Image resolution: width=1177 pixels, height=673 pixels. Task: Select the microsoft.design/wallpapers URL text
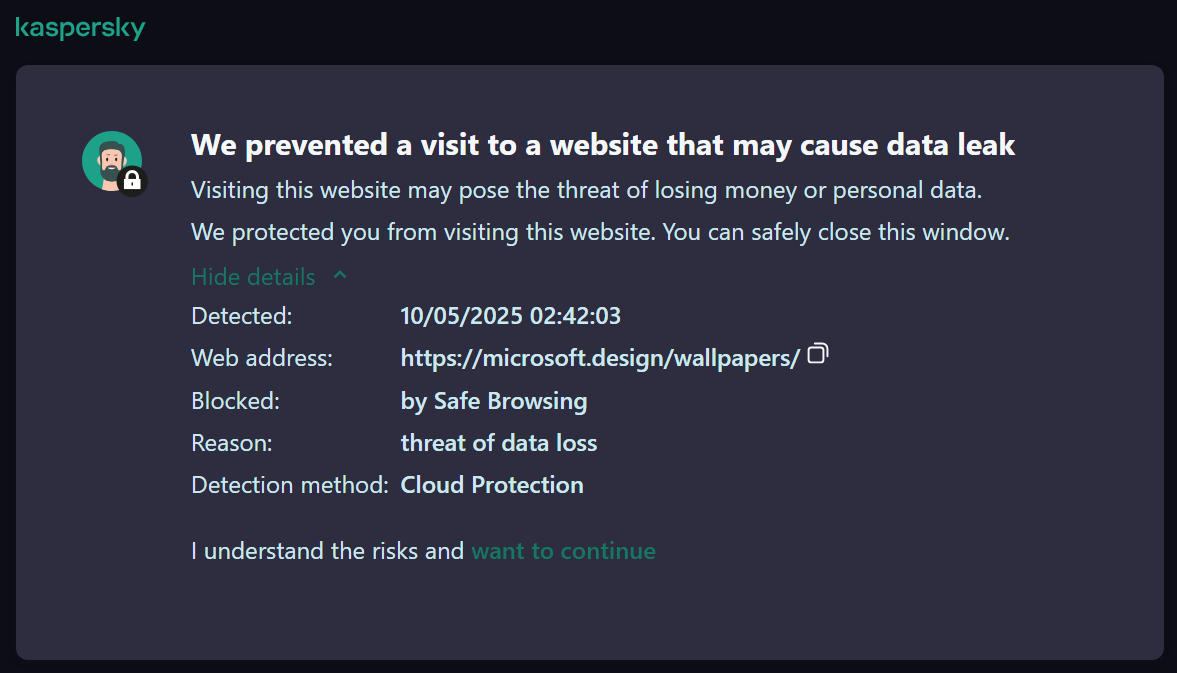click(600, 358)
